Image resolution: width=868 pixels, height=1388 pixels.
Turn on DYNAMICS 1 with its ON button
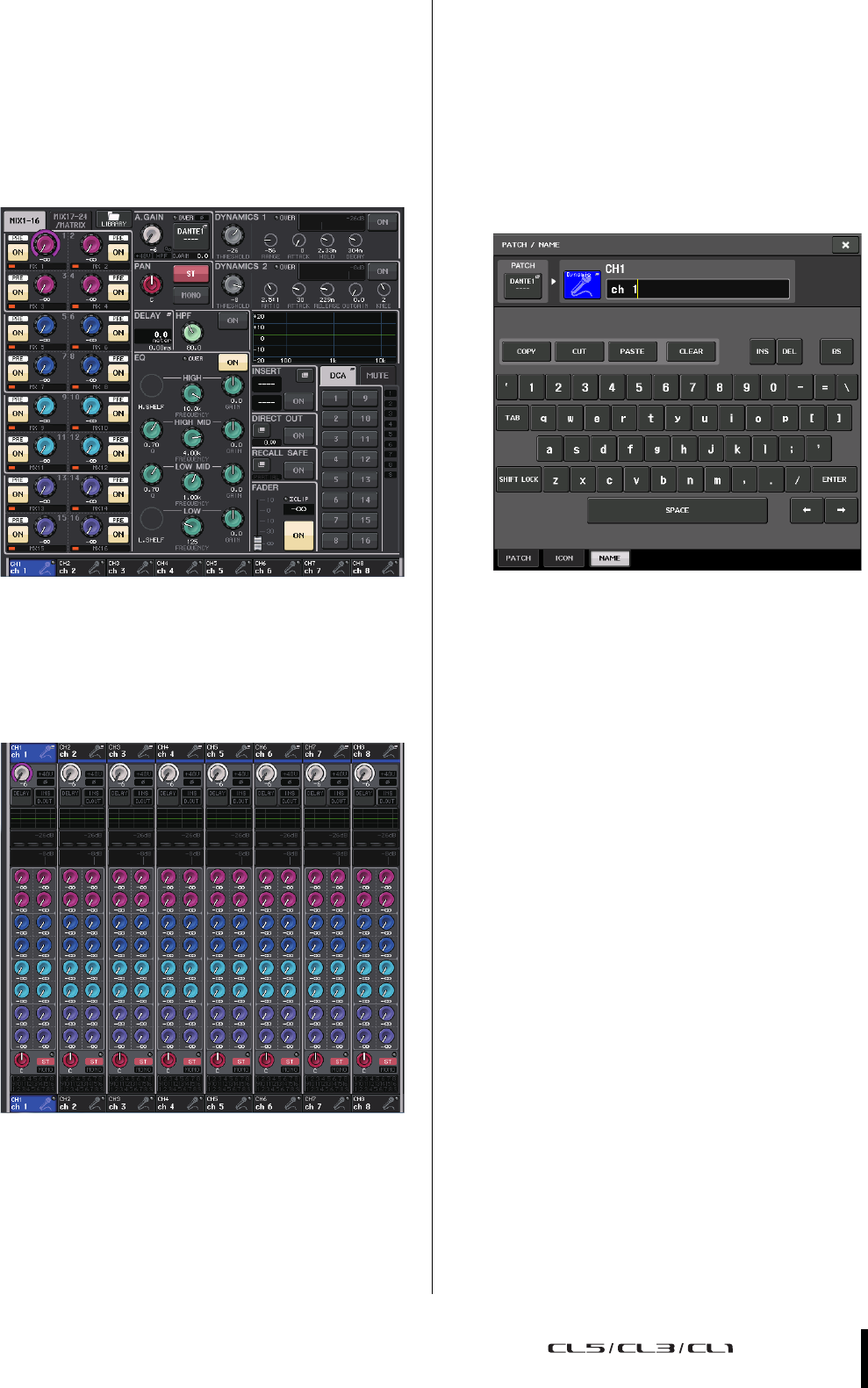[383, 222]
